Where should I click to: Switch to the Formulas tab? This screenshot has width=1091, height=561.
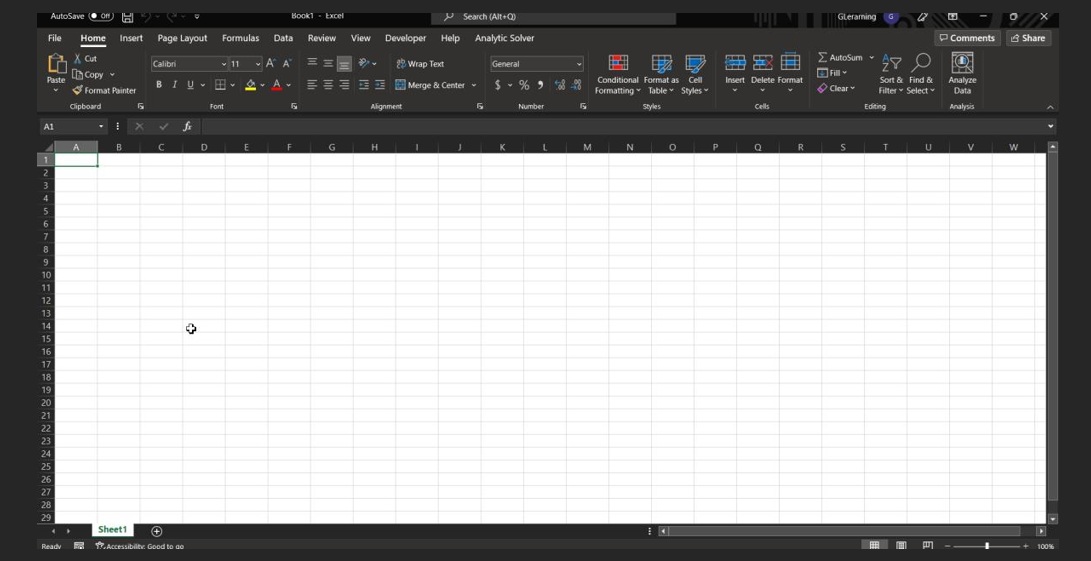pos(240,38)
